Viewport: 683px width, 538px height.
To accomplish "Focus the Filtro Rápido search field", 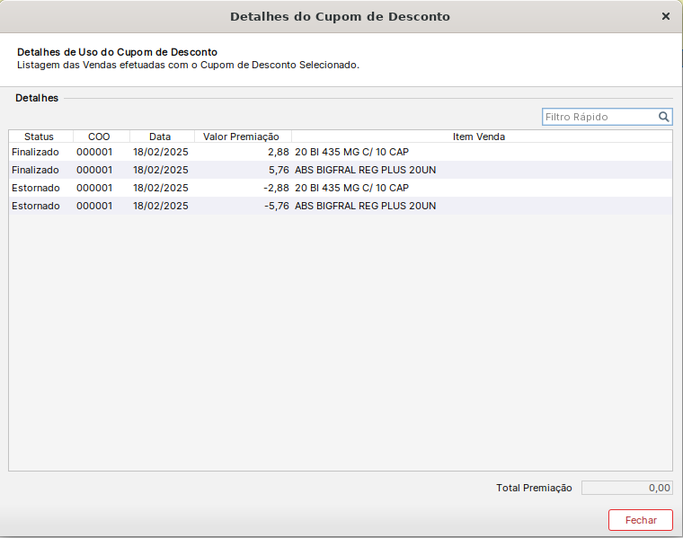I will click(x=599, y=117).
